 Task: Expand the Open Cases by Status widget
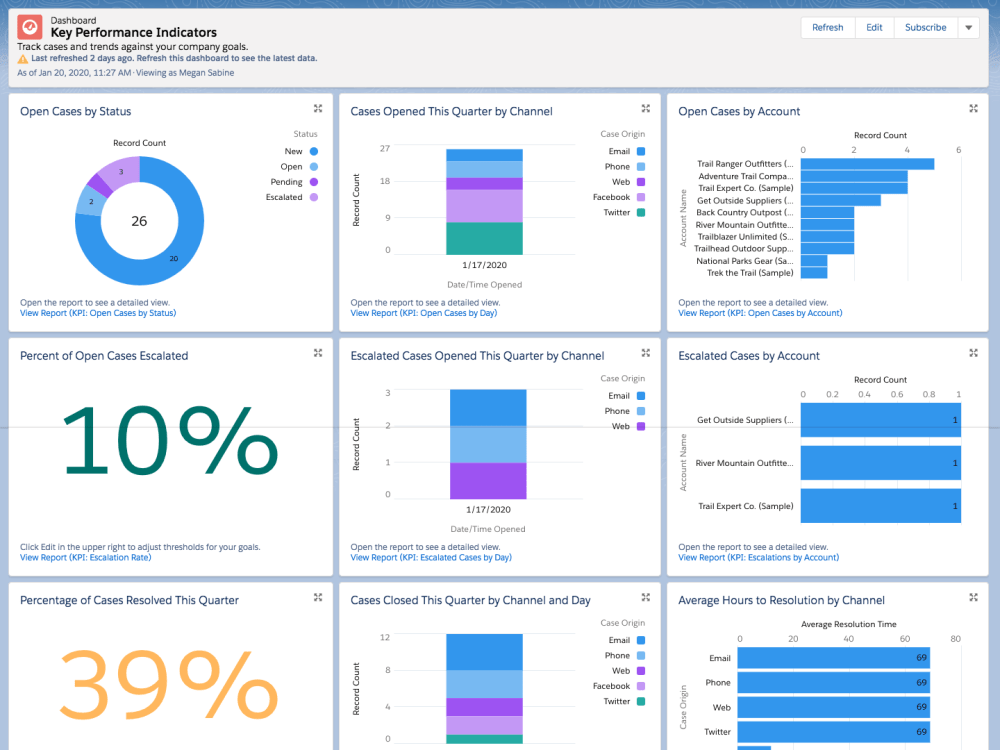click(x=317, y=108)
